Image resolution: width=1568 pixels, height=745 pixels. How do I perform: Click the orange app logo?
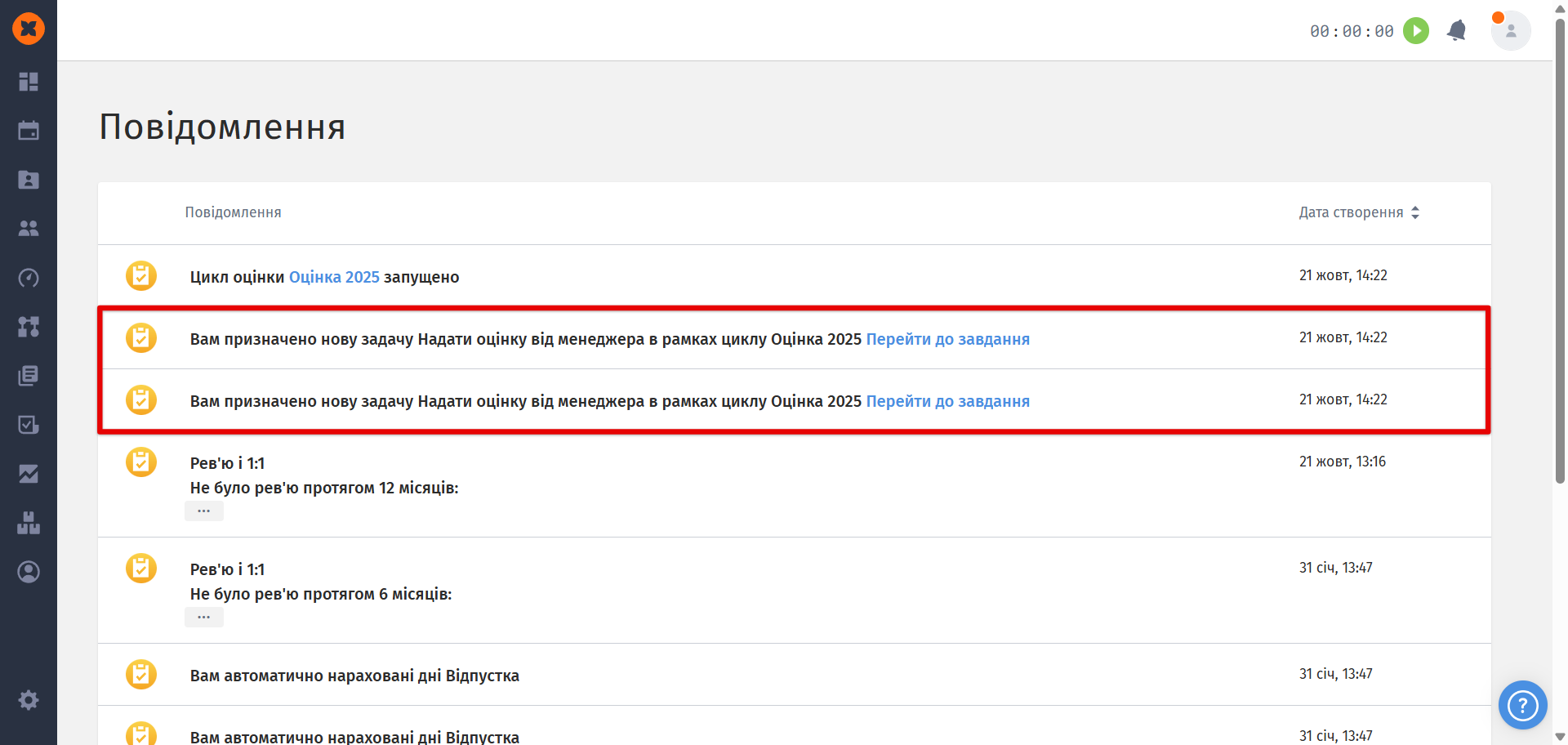[29, 29]
